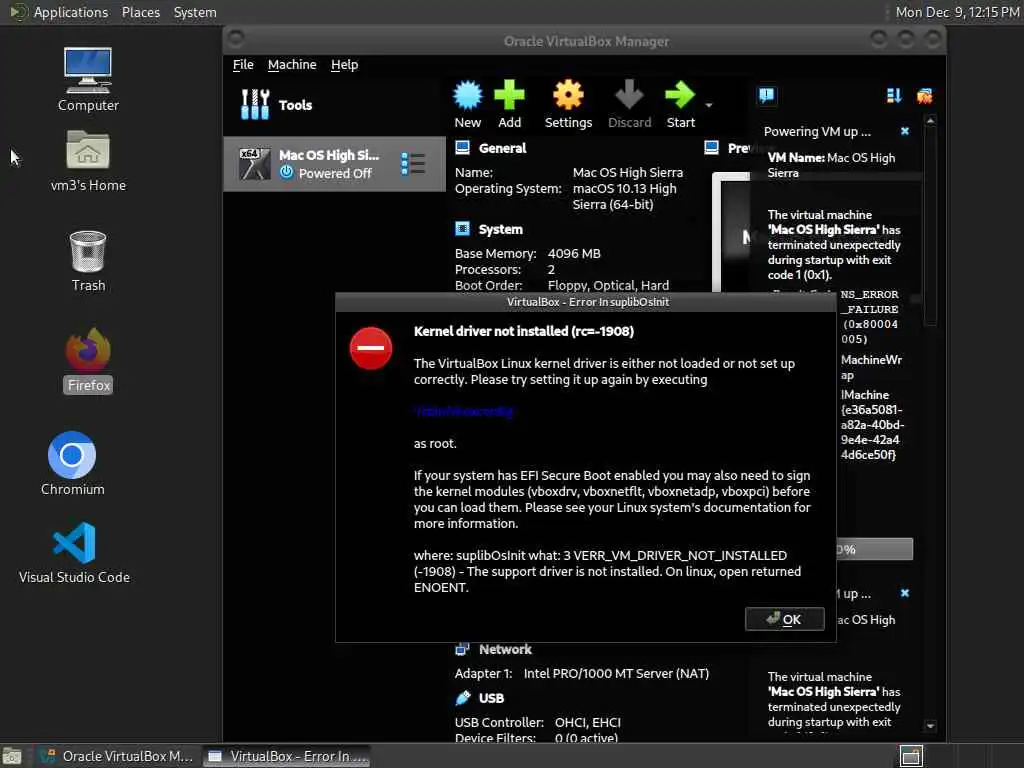Click the Preview section icon
This screenshot has height=768, width=1024.
click(x=712, y=148)
